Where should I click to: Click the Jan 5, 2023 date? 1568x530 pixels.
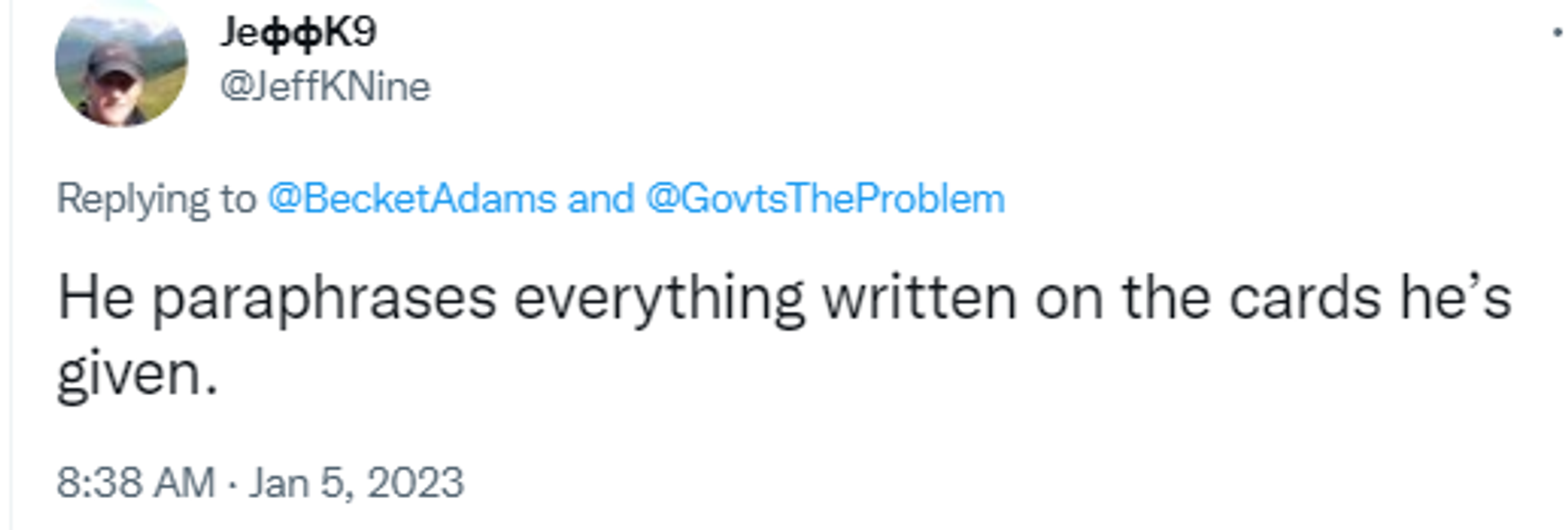point(356,482)
